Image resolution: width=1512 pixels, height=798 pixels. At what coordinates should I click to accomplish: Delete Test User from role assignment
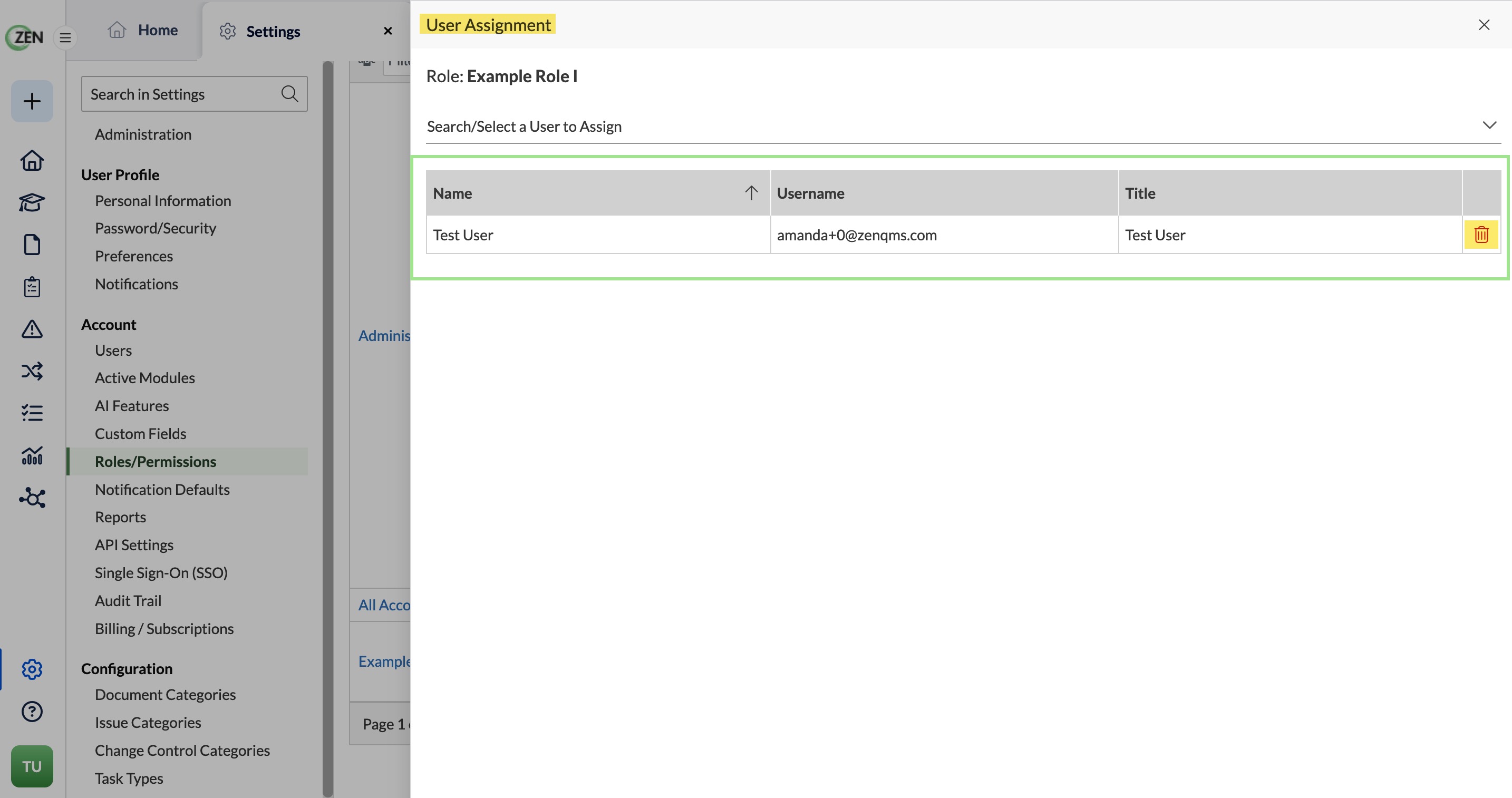(x=1481, y=235)
